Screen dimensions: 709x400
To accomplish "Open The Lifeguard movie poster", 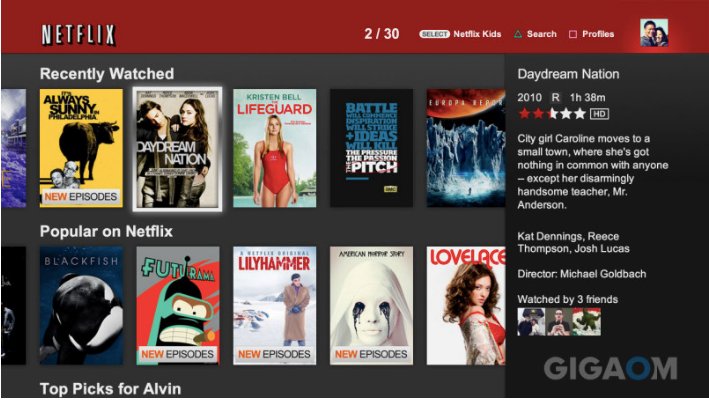I will click(274, 148).
